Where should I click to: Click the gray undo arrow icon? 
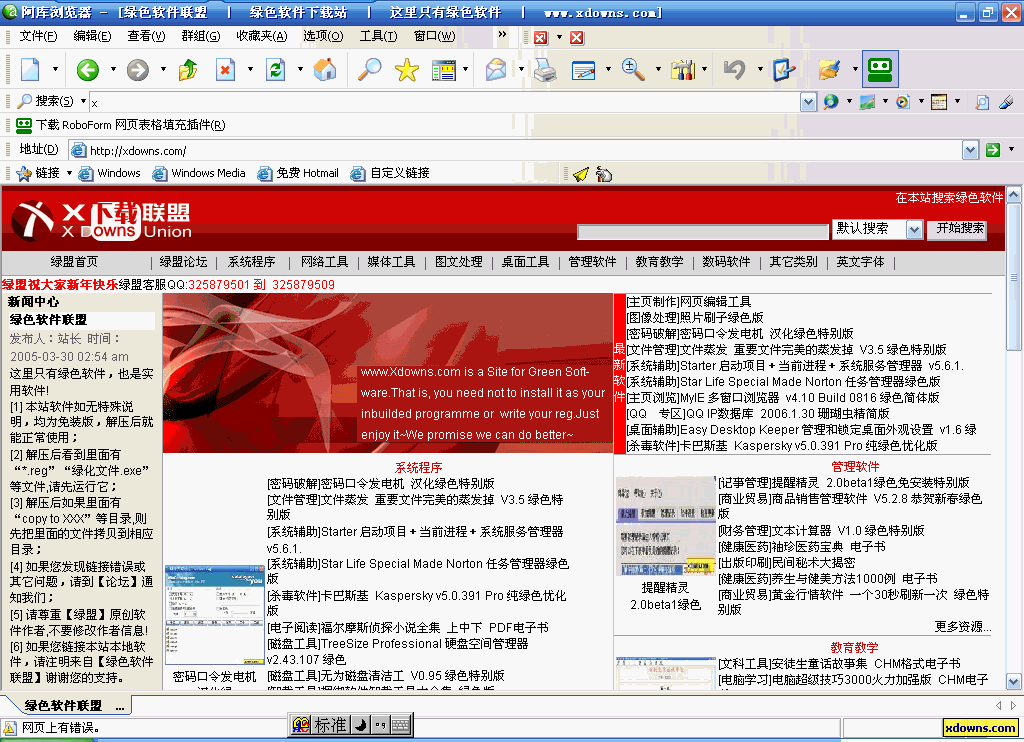click(735, 69)
